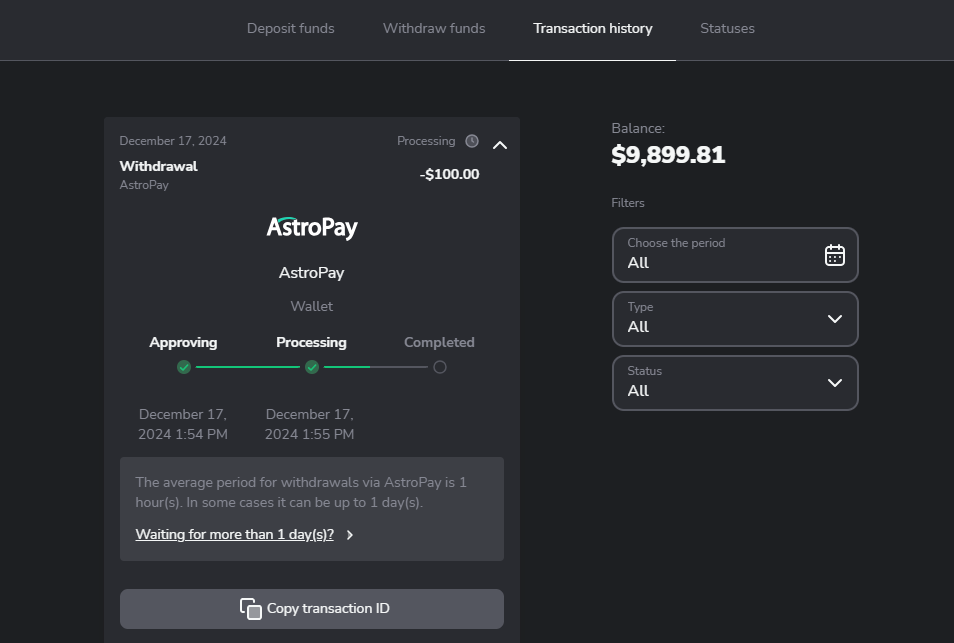Image resolution: width=954 pixels, height=643 pixels.
Task: Expand the Status filter dropdown
Action: click(x=735, y=383)
